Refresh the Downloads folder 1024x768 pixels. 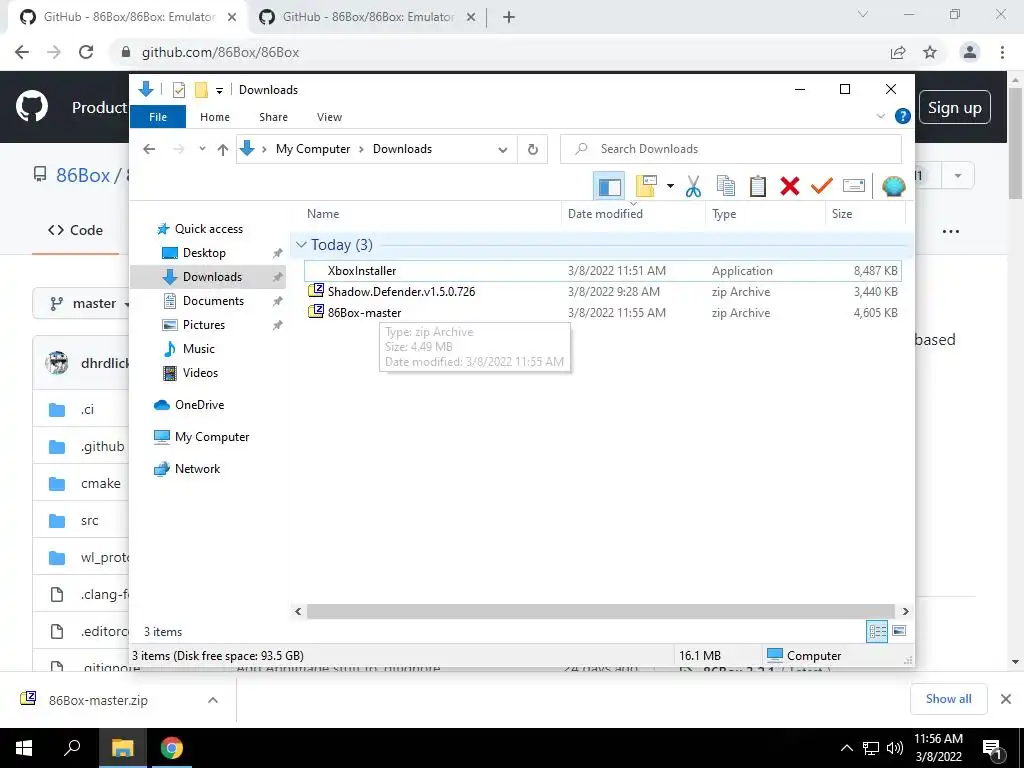coord(533,150)
